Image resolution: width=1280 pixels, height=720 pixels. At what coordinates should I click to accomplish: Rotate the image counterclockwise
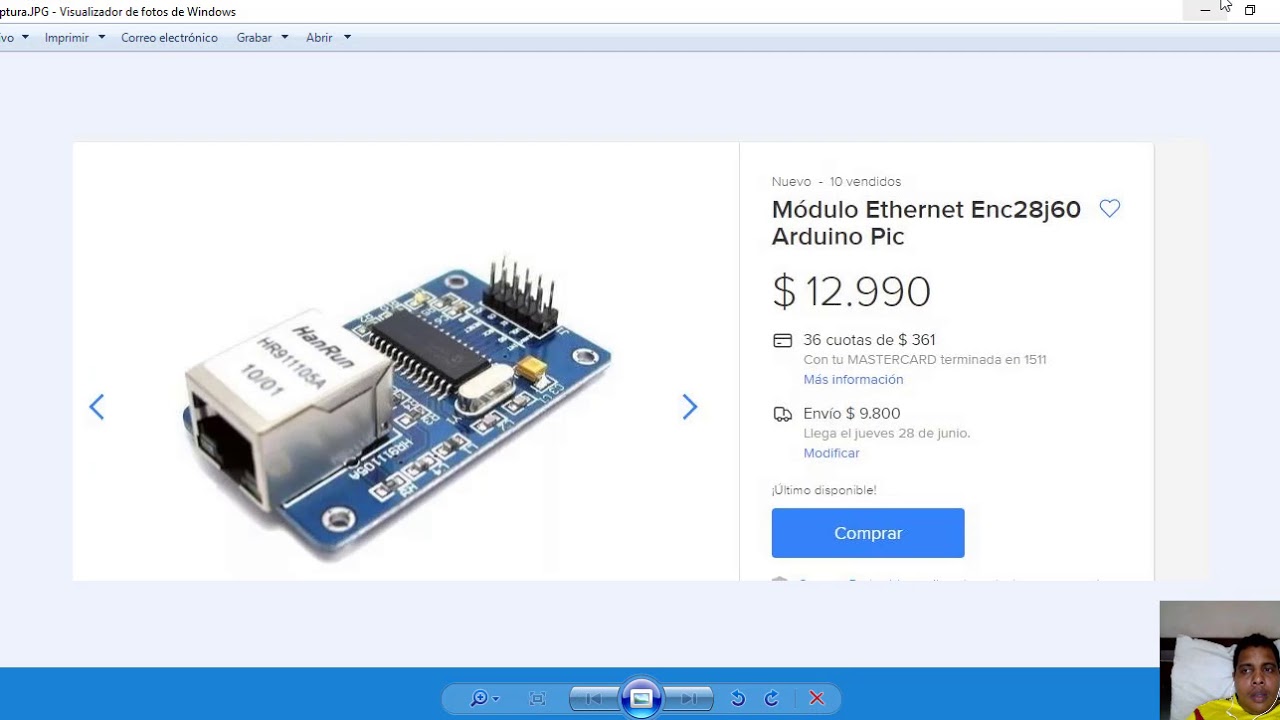738,699
